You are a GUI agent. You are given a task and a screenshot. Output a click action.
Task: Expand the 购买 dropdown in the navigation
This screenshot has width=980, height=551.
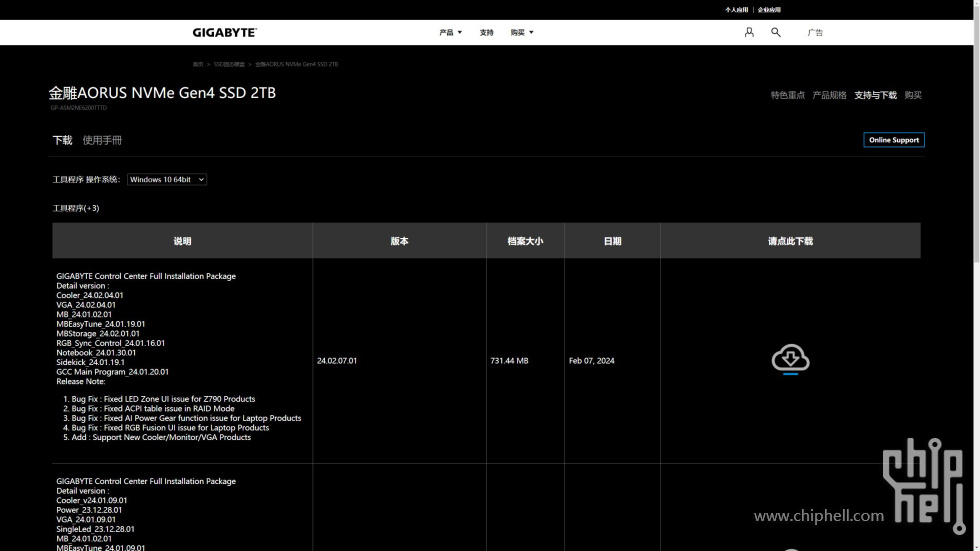point(522,32)
